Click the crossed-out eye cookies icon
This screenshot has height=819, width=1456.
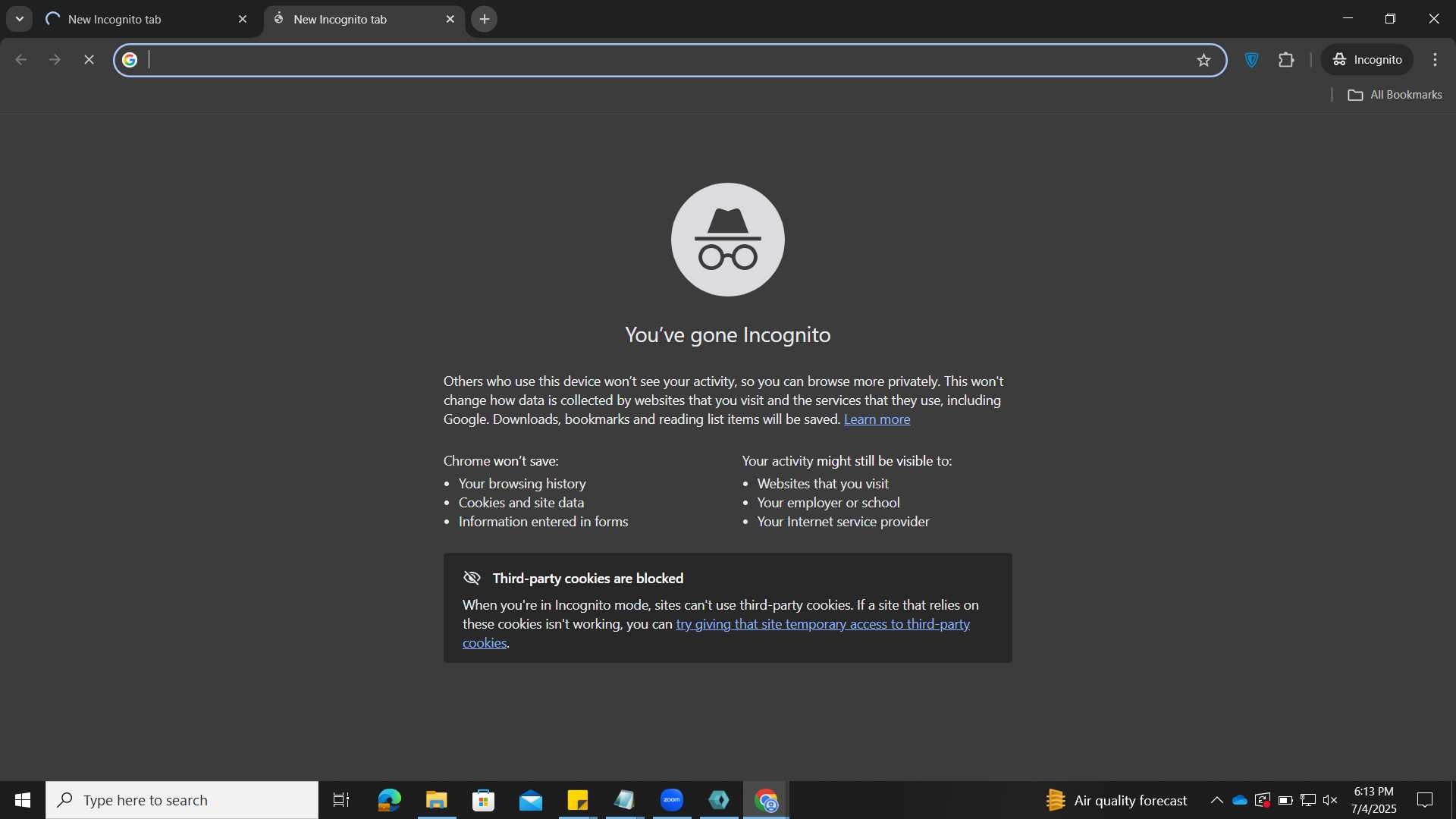[472, 578]
